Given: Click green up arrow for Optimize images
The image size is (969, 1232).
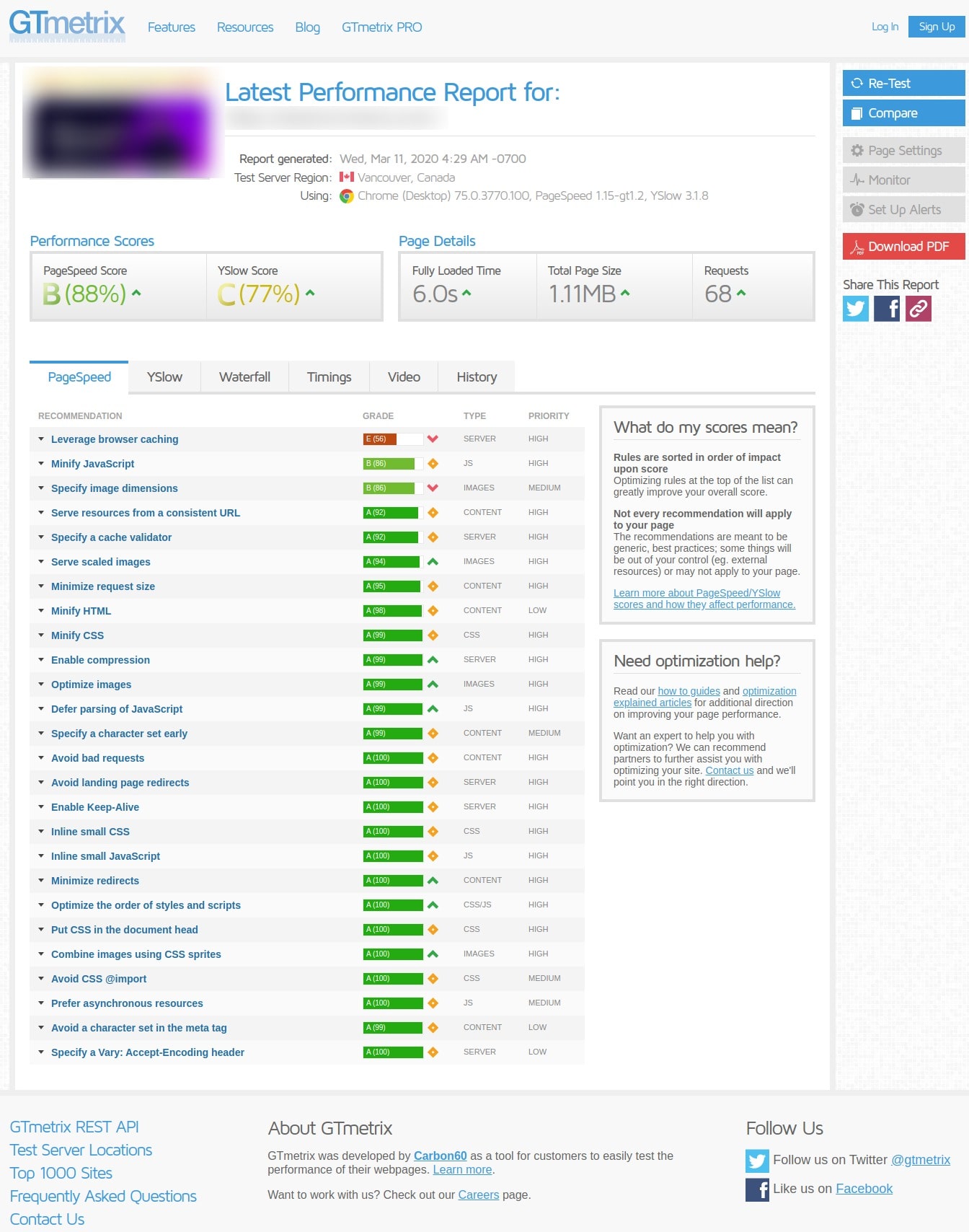Looking at the screenshot, I should (x=433, y=684).
